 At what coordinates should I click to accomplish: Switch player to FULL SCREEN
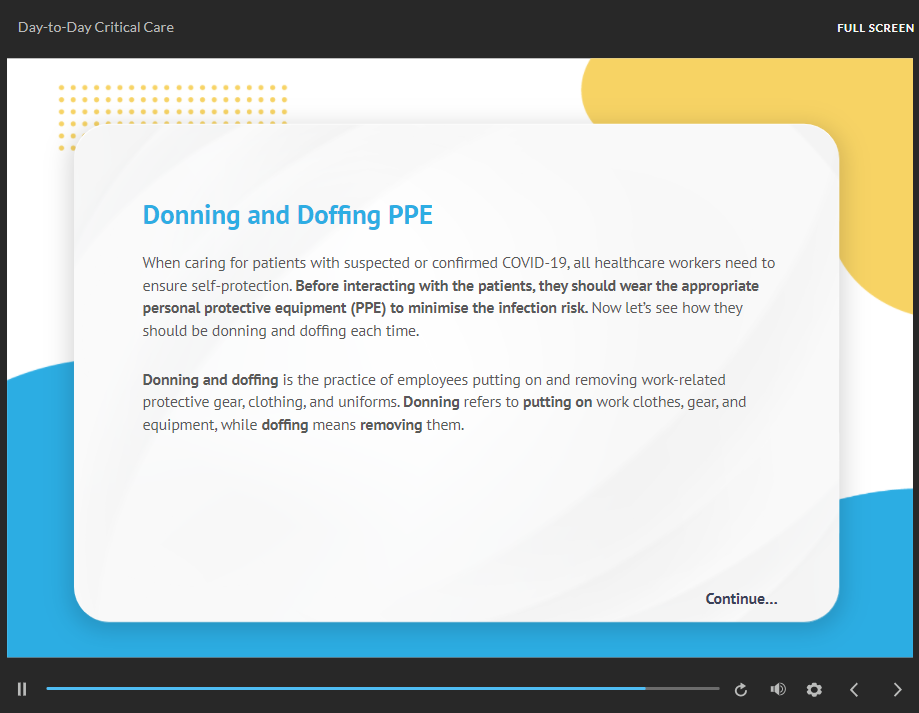pyautogui.click(x=875, y=28)
